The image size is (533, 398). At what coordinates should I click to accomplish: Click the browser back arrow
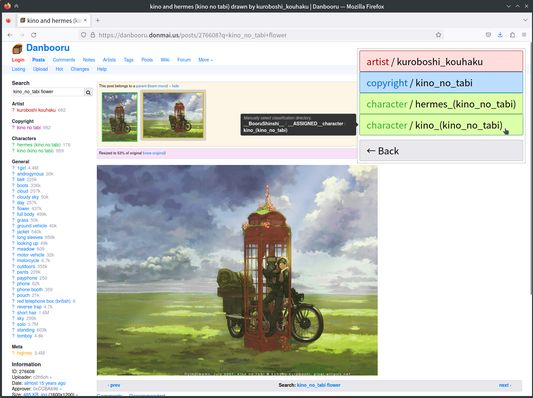click(10, 35)
